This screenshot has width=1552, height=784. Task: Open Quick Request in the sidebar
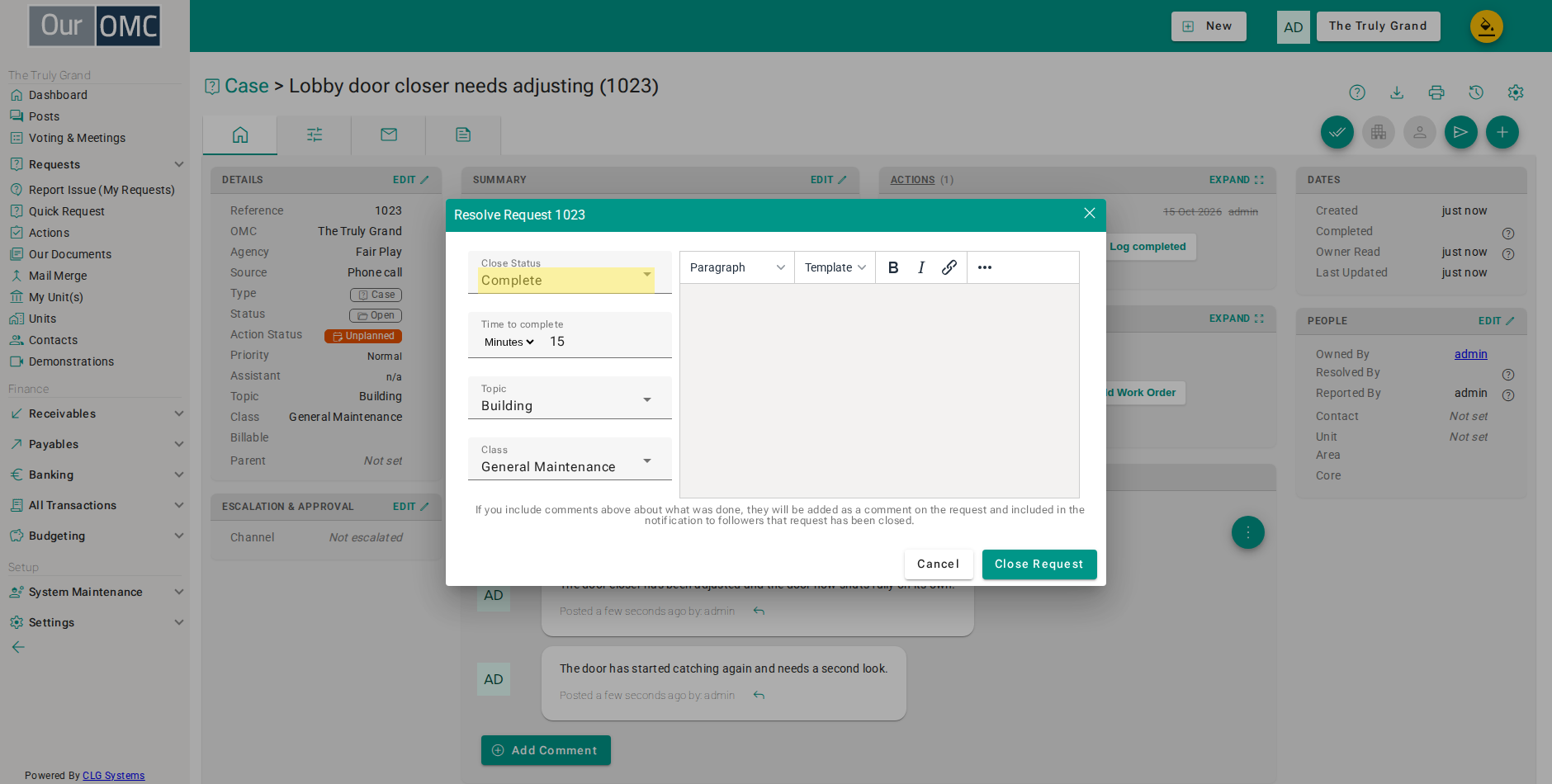pyautogui.click(x=67, y=211)
